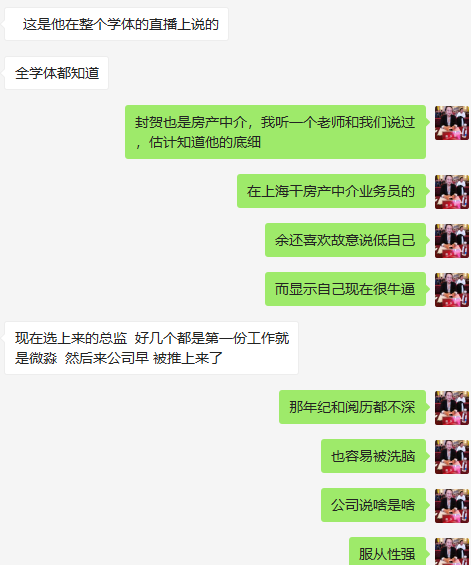Click avatar beside 服从性强 message
Screen dimensions: 471x565
point(452,551)
